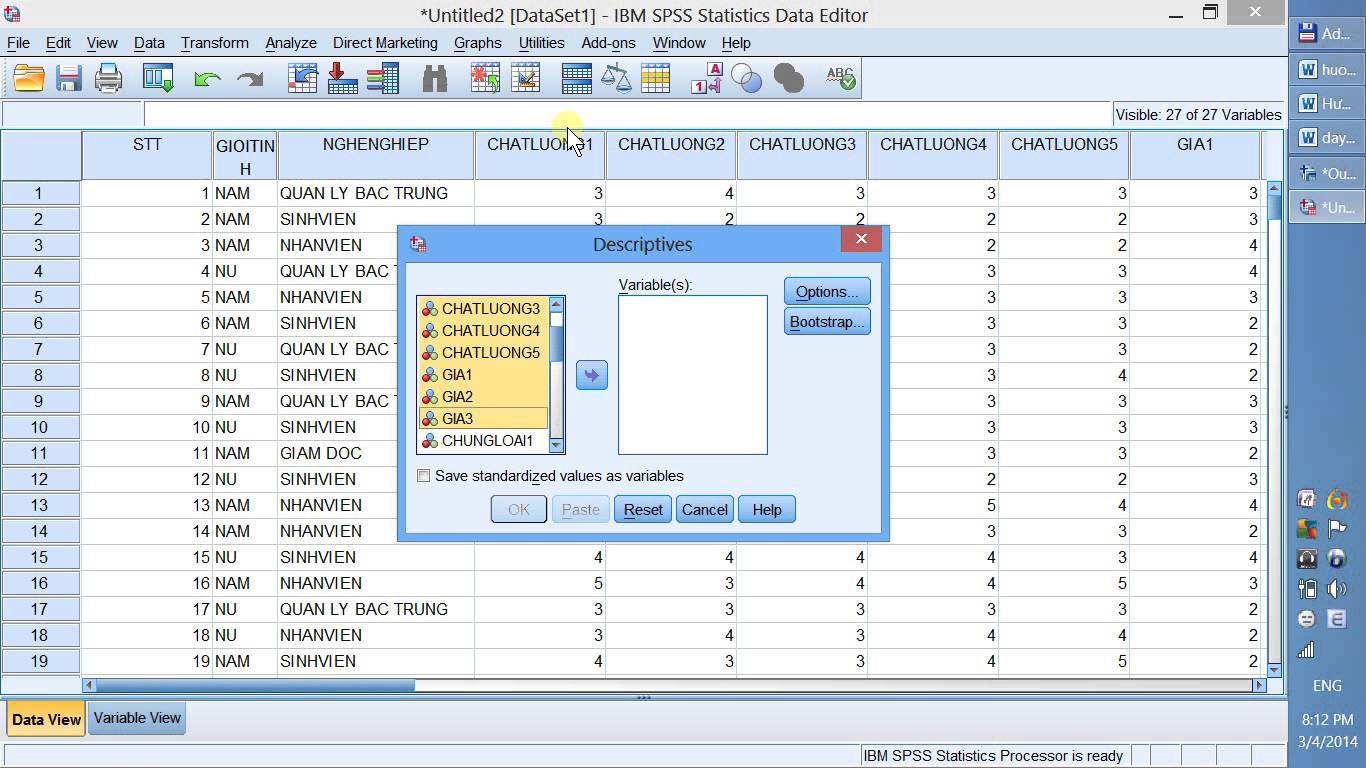The width and height of the screenshot is (1366, 768).
Task: Click inside the Variable(s) target box
Action: coord(693,375)
